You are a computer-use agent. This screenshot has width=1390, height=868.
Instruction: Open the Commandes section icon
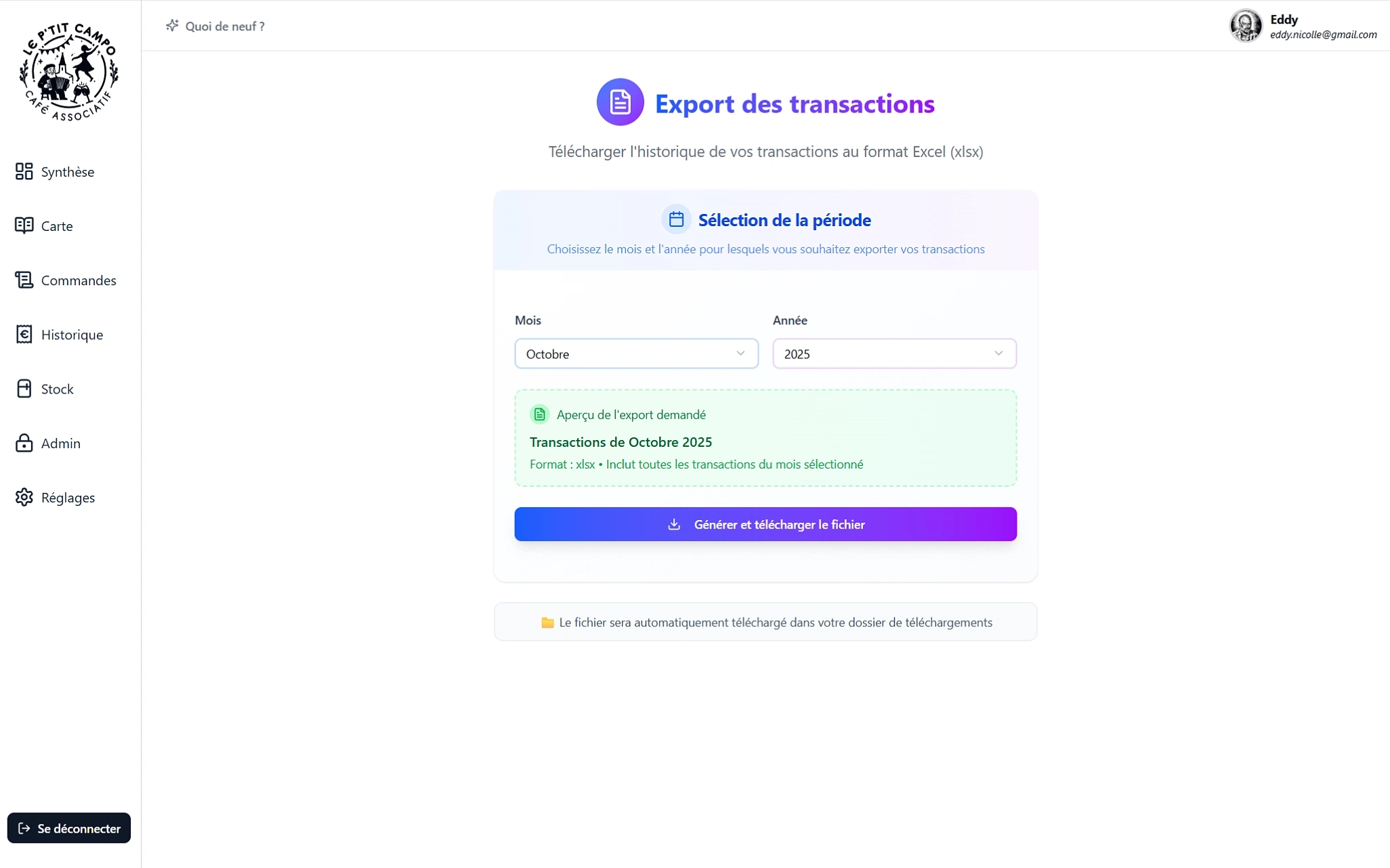24,280
